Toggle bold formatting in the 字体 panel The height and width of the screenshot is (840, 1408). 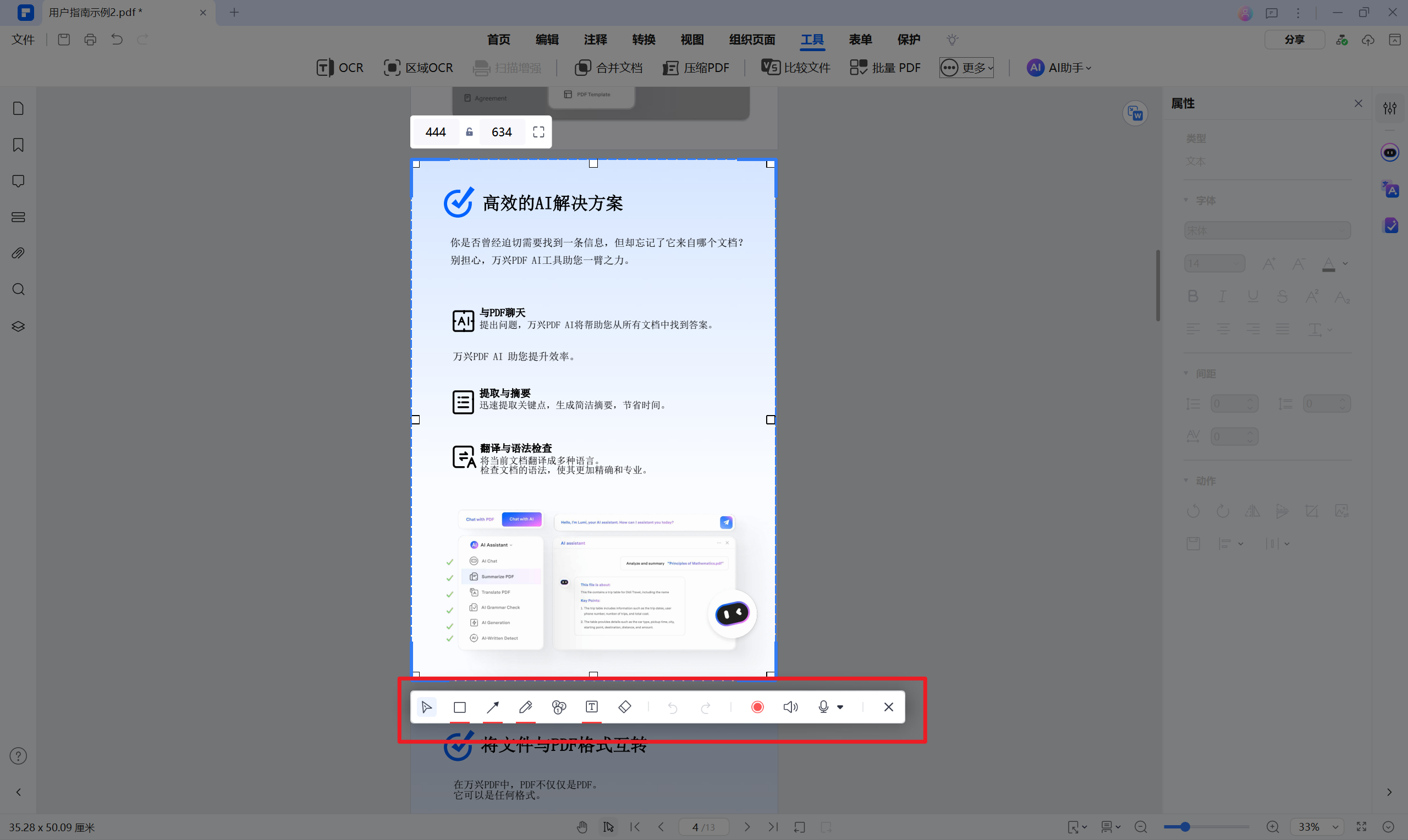[1193, 295]
